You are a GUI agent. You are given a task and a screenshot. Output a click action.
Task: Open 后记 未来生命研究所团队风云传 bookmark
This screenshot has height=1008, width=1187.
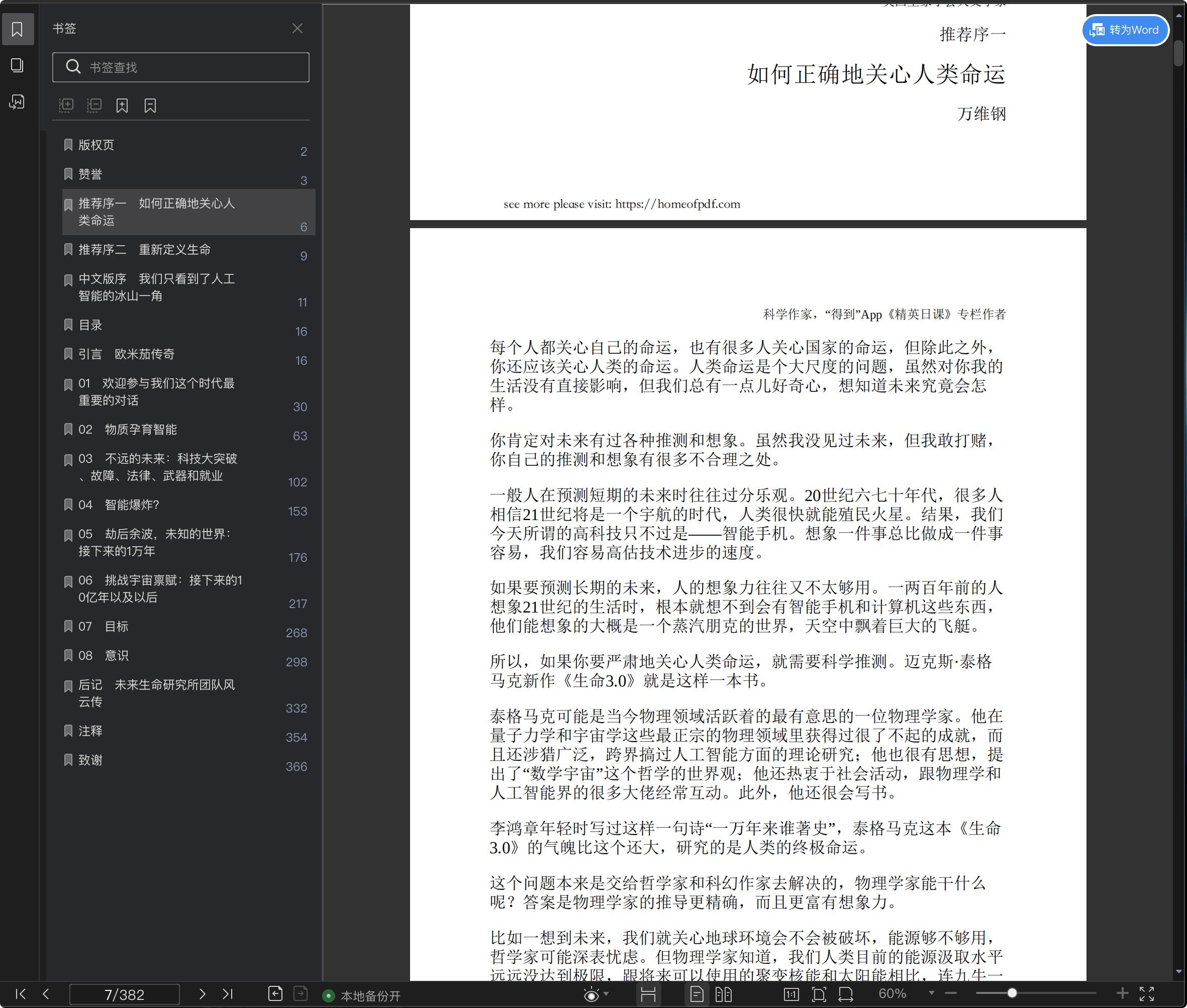point(188,694)
